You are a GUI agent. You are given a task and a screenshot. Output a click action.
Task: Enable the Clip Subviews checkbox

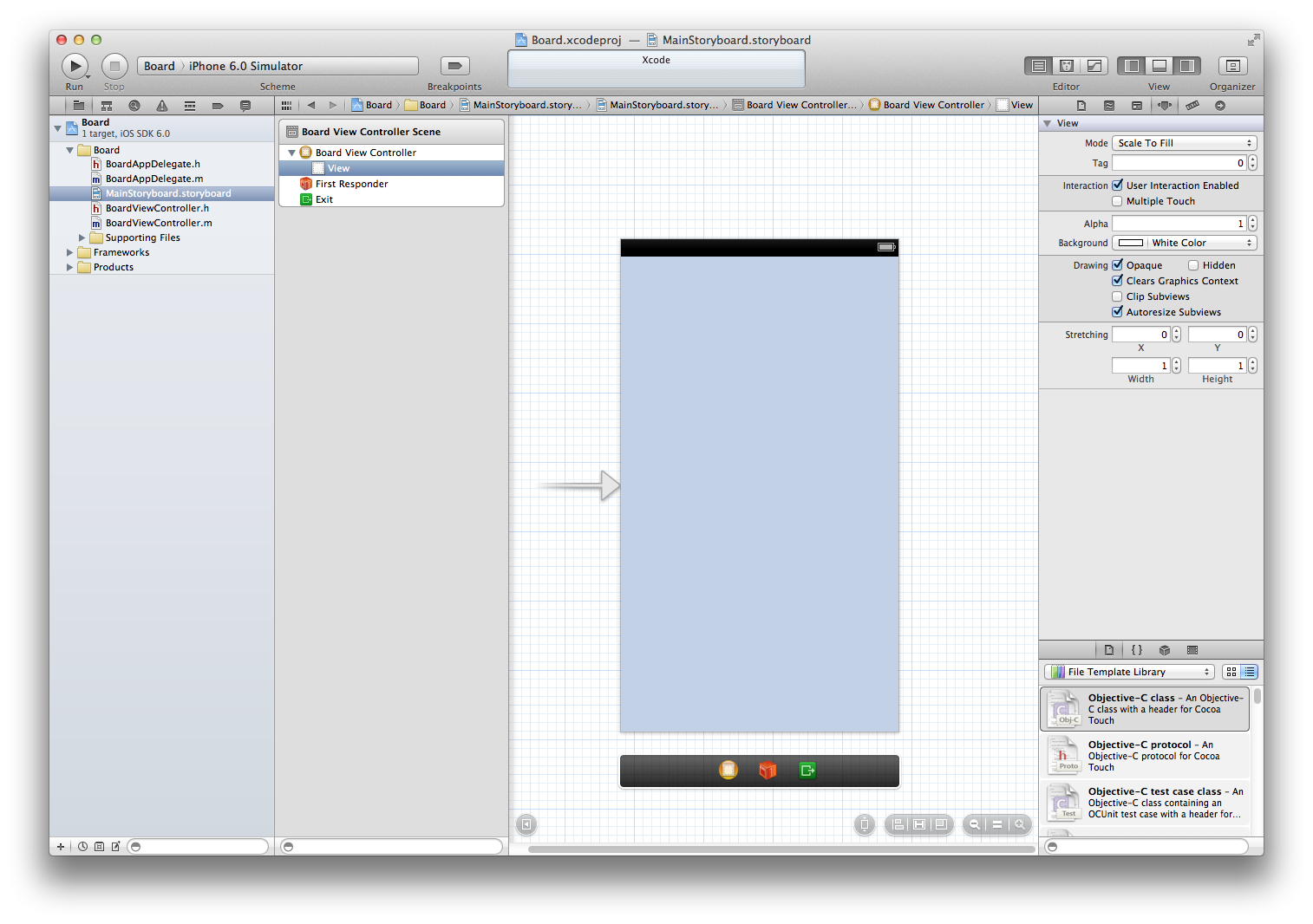(1118, 296)
